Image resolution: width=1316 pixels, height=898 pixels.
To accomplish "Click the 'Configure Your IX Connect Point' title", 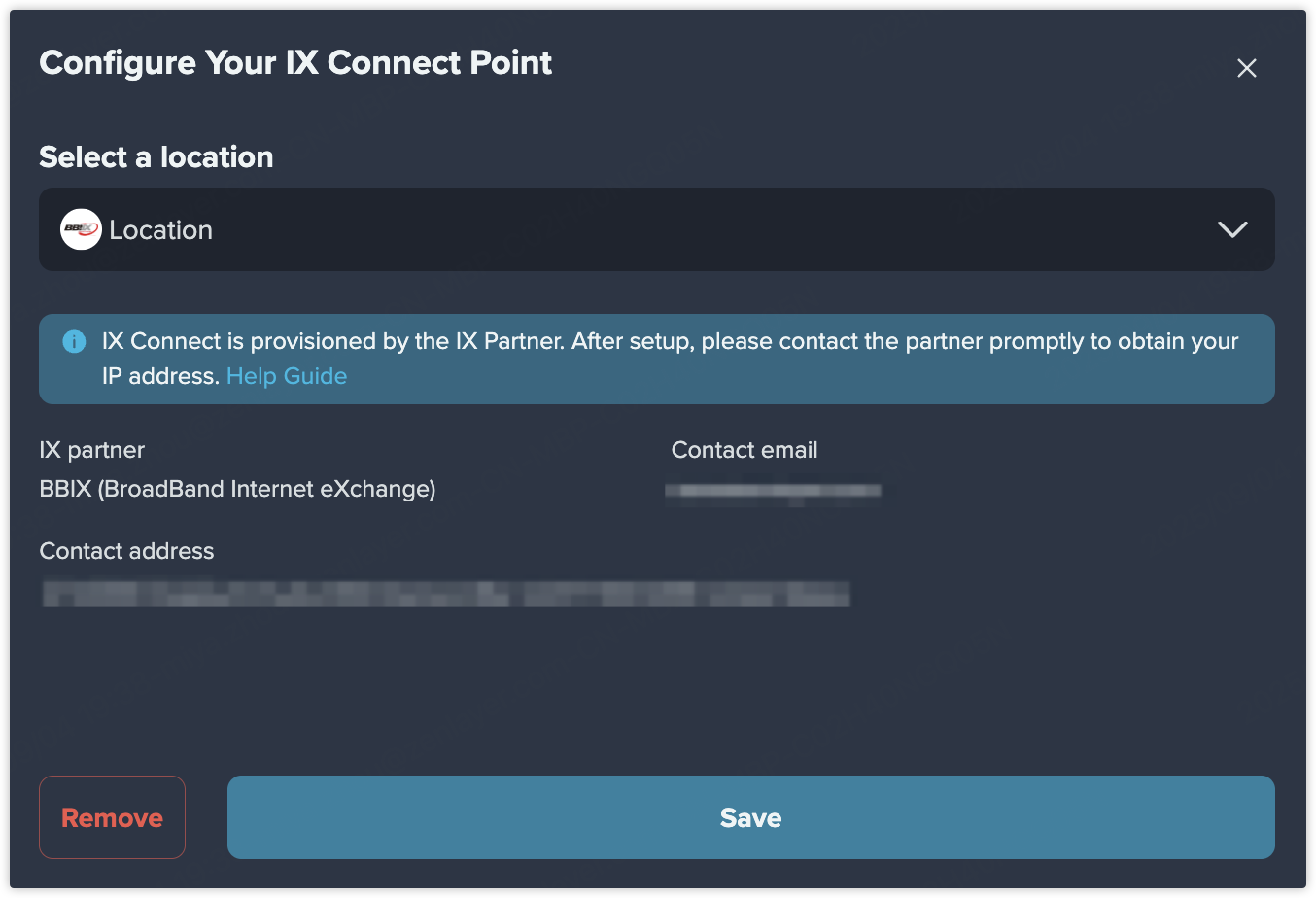I will 295,63.
